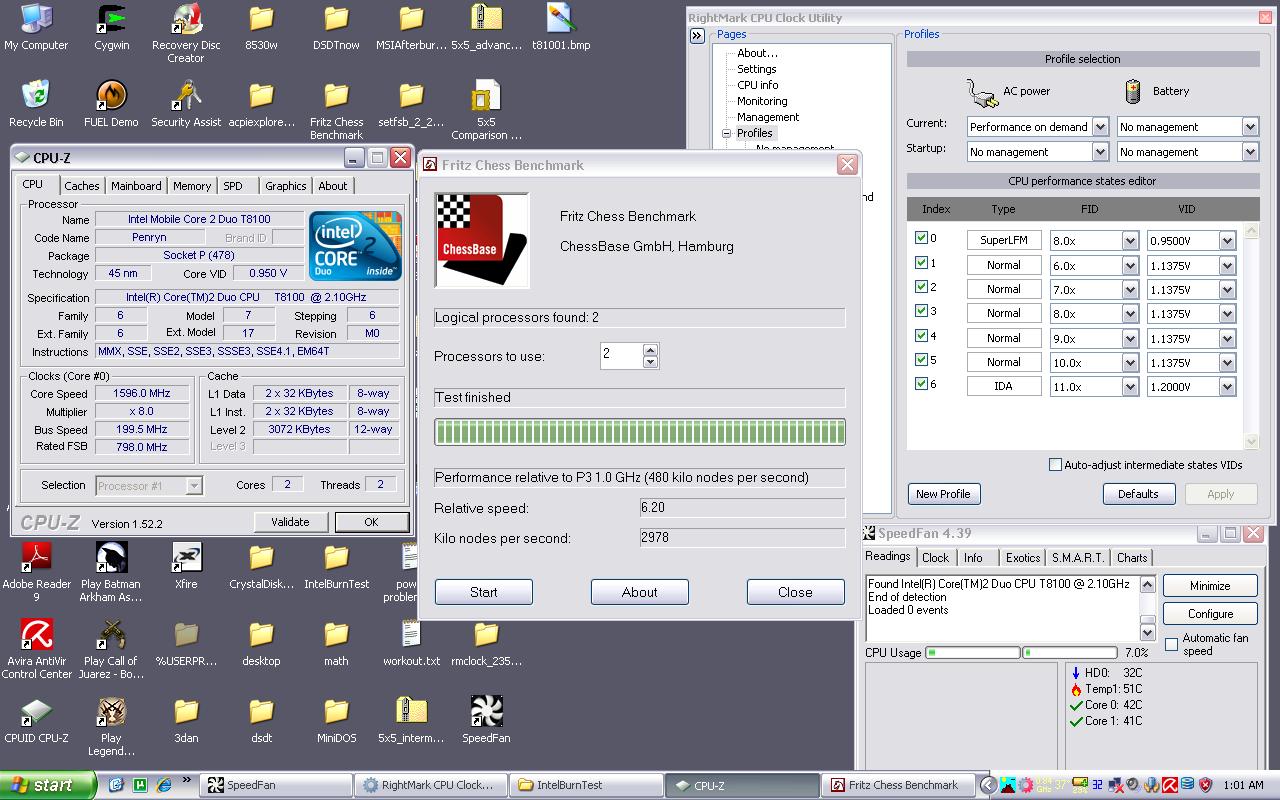This screenshot has width=1280, height=800.
Task: Collapse the Profiles tree node
Action: [727, 133]
